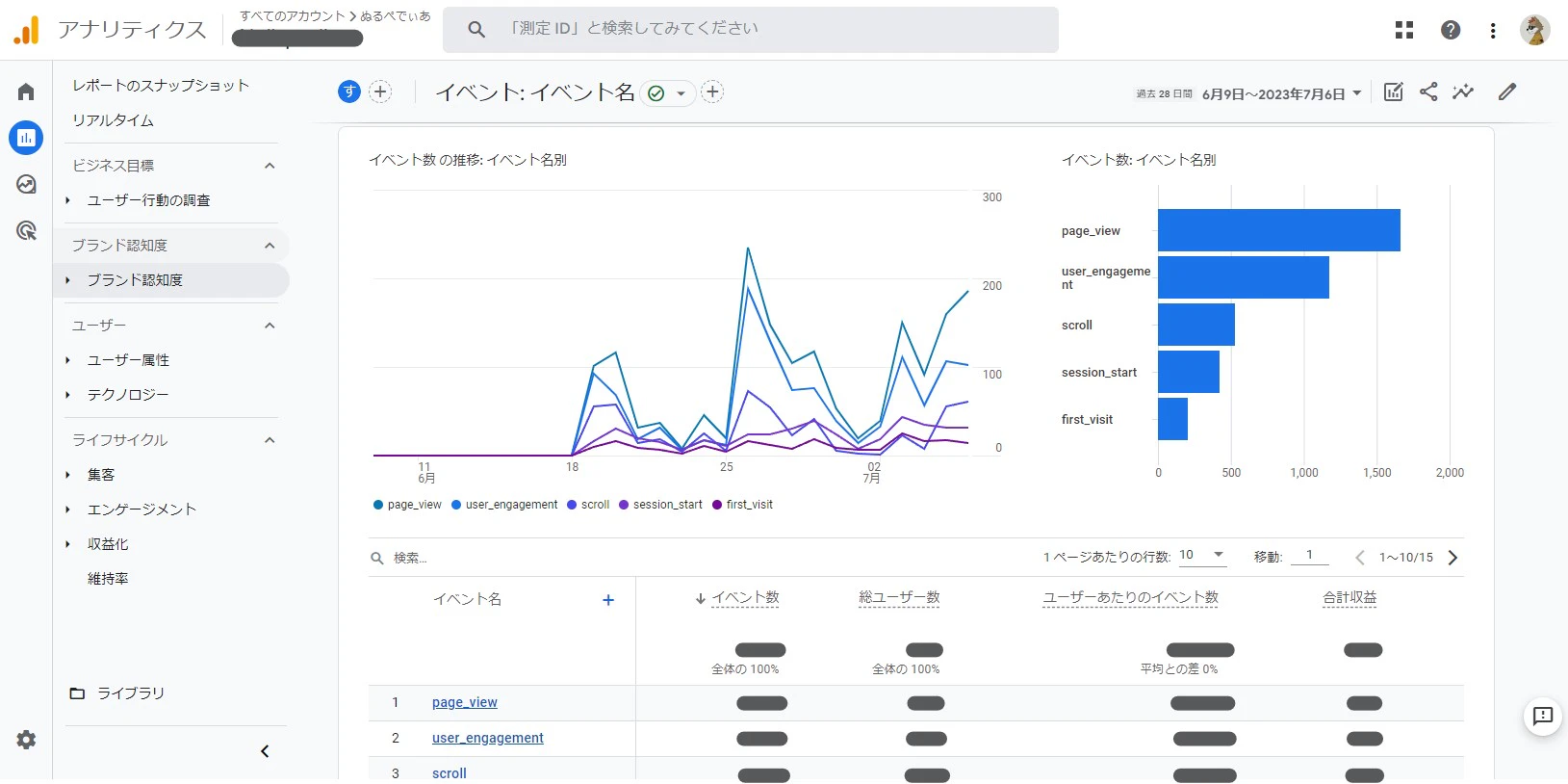Viewport: 1568px width, 784px height.
Task: Open the Advertising icon in left rail
Action: click(x=26, y=230)
